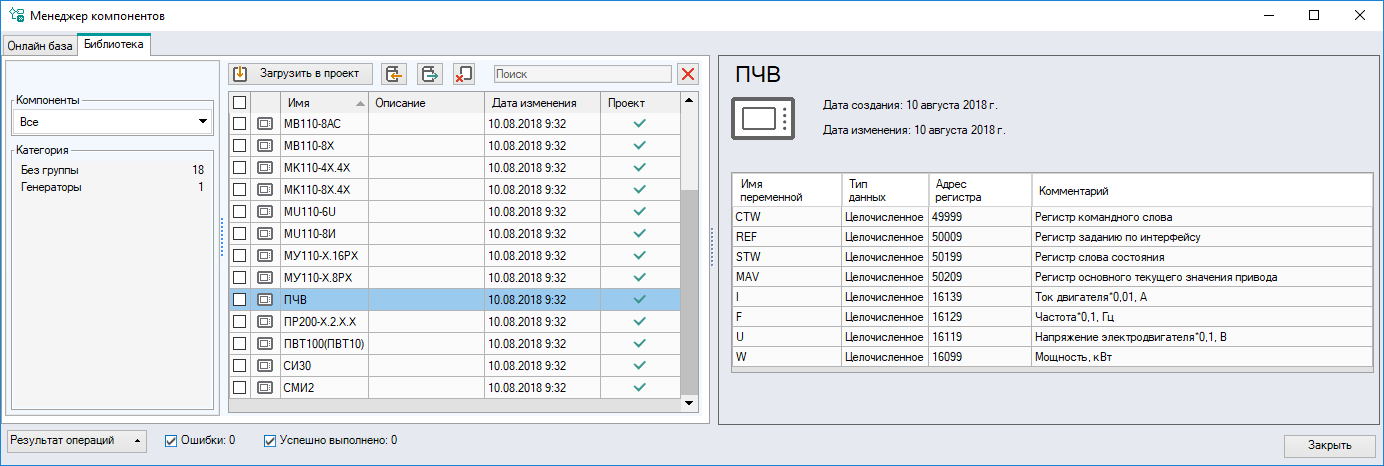
Task: Click the export component icon in toolbar
Action: [430, 74]
